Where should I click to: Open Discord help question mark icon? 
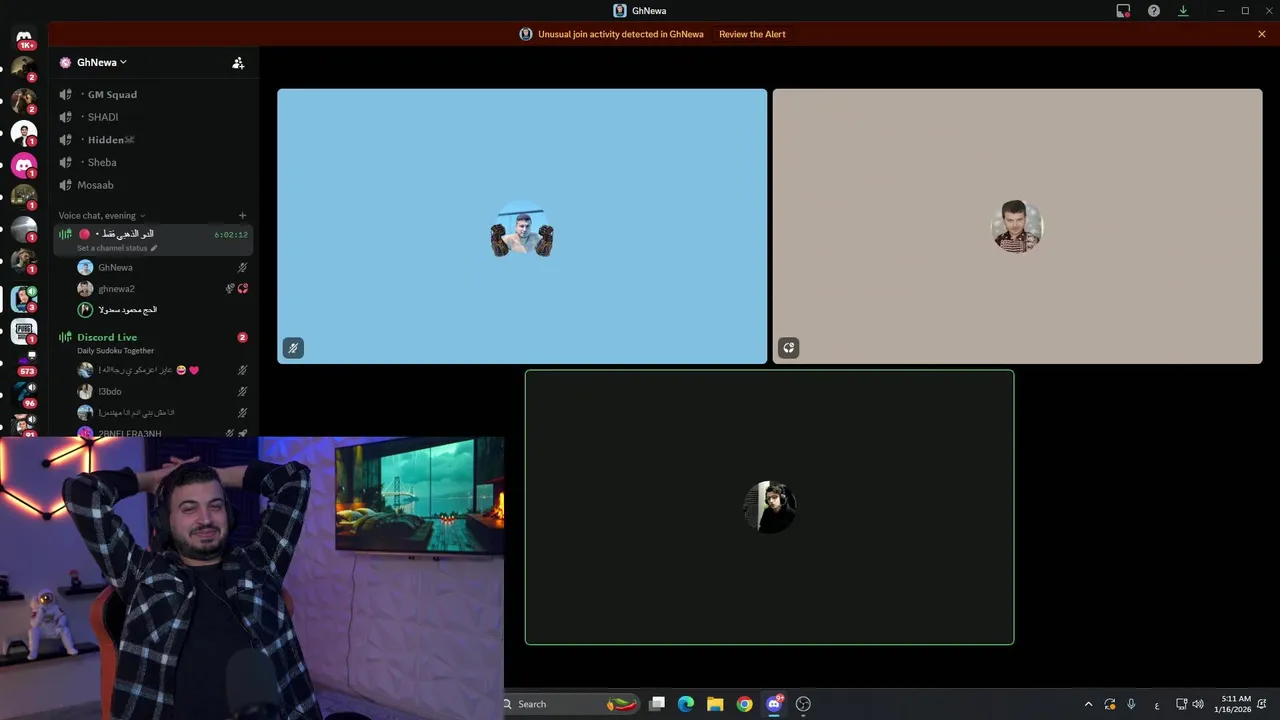1154,11
